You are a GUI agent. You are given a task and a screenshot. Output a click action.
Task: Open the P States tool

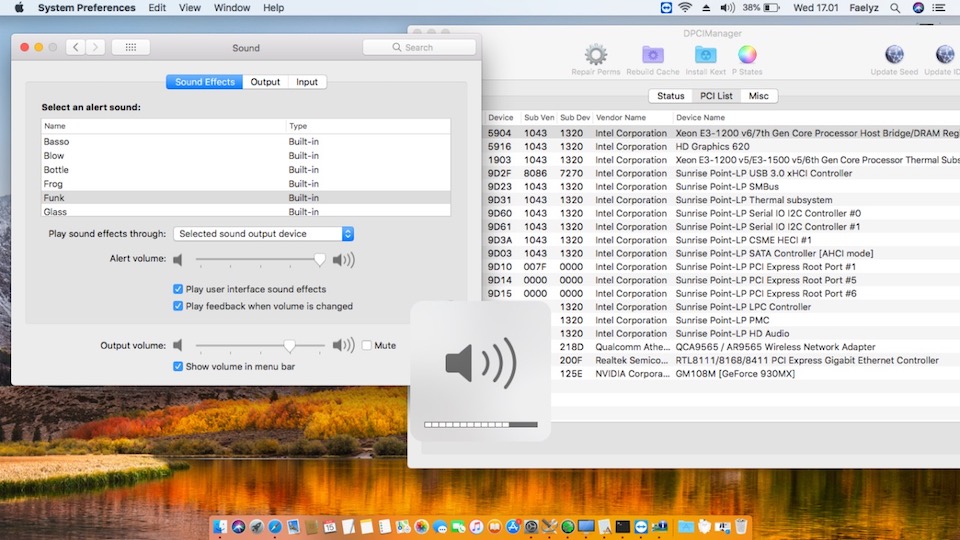747,55
